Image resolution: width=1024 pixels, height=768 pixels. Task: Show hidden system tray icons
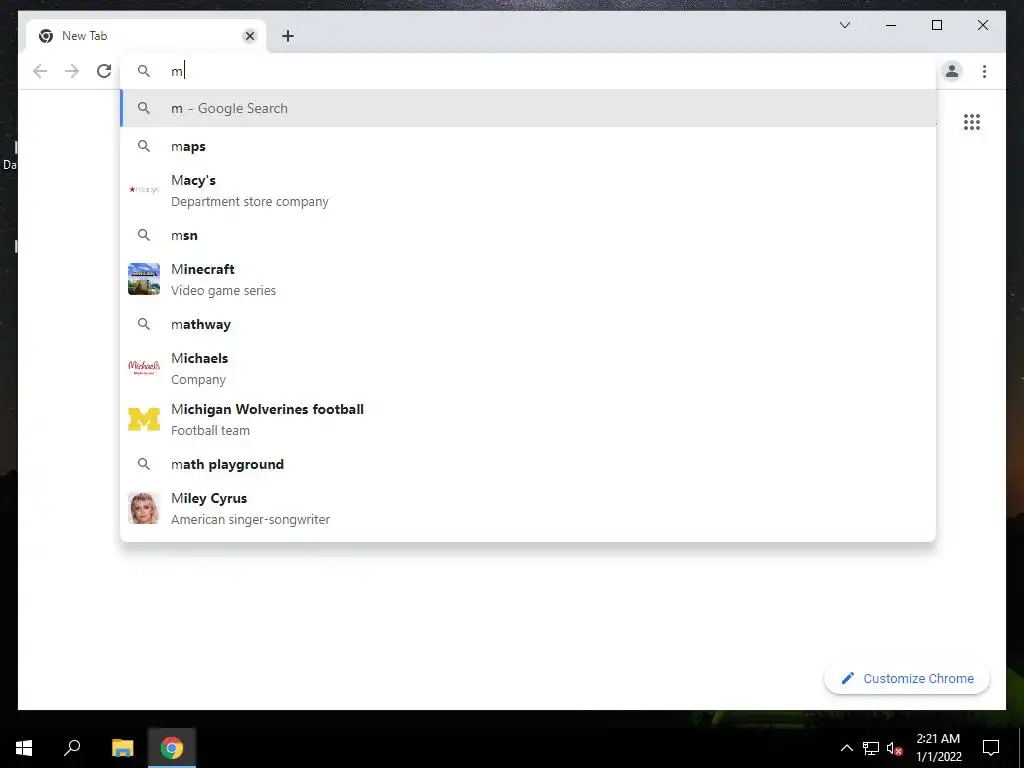pyautogui.click(x=846, y=748)
